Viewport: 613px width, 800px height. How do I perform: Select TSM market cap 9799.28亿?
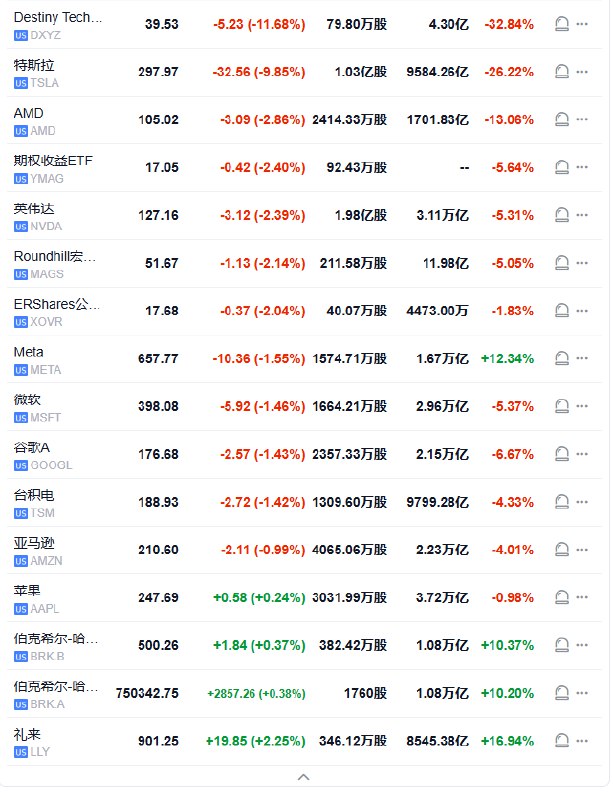point(437,503)
